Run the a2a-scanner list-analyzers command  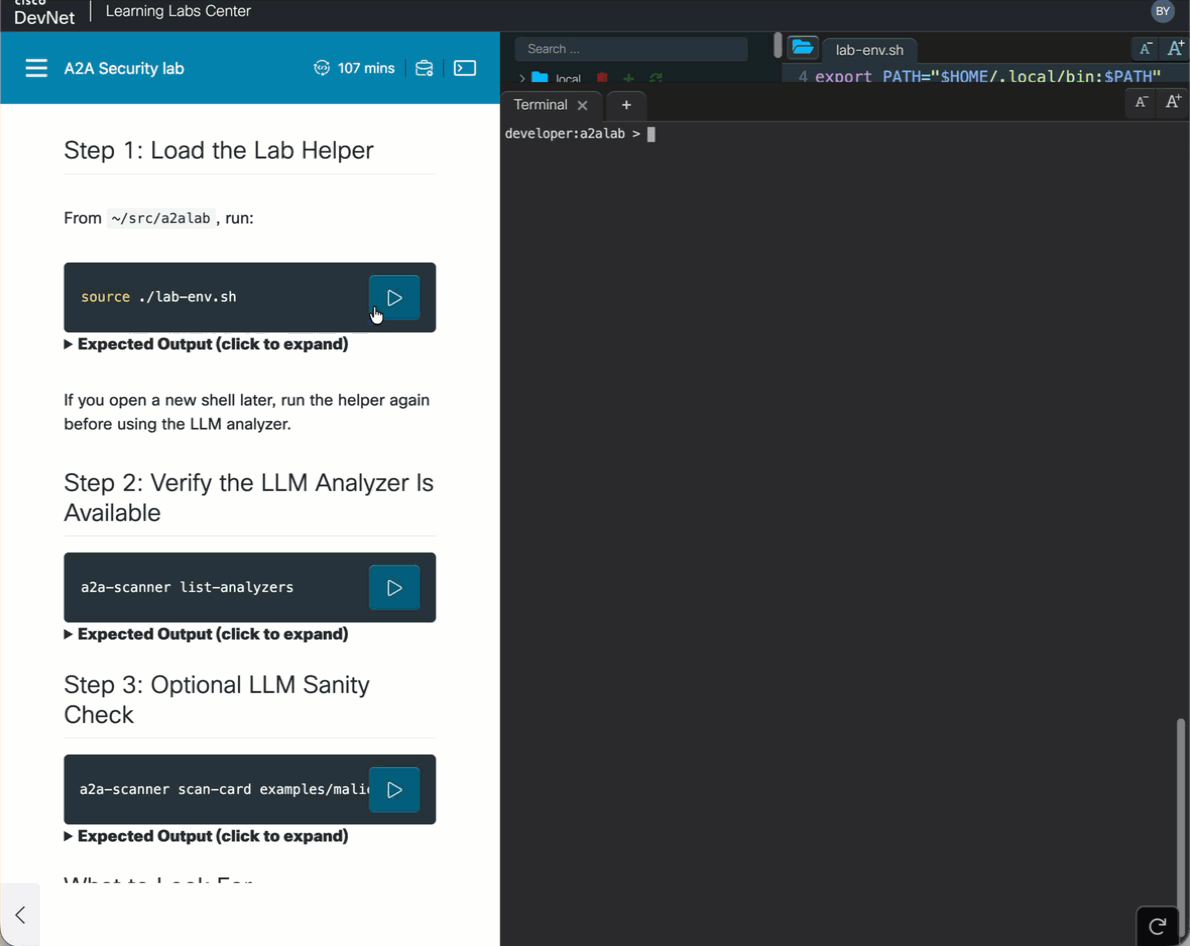tap(394, 588)
